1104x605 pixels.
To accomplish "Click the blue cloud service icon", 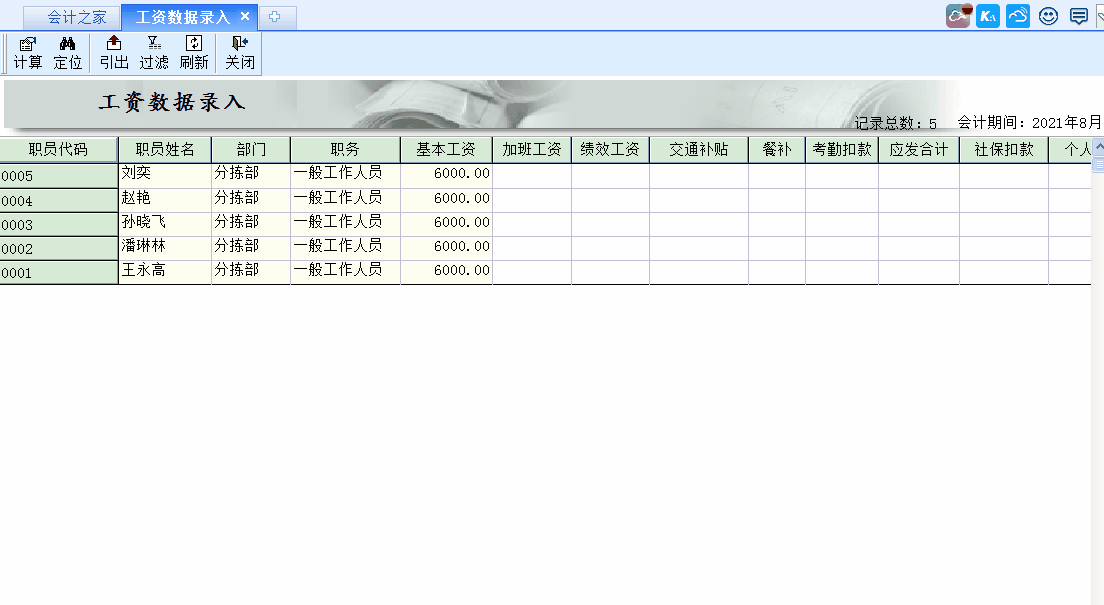I will point(1018,16).
